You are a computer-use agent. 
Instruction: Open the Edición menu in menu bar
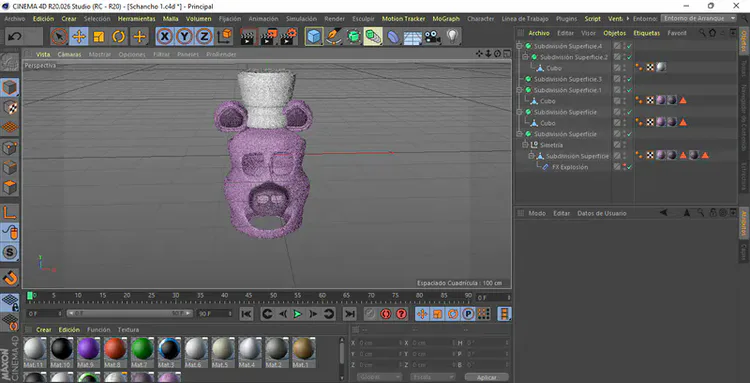click(43, 19)
